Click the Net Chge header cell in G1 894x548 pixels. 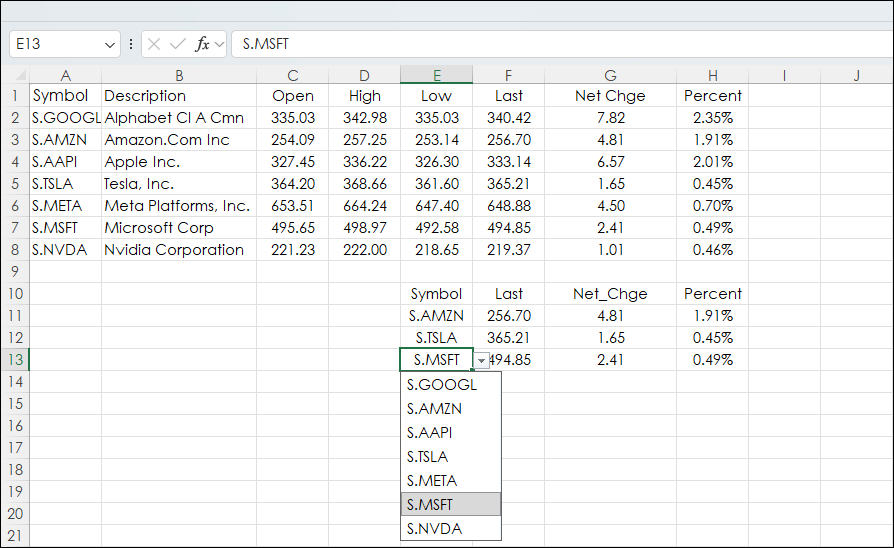[610, 96]
